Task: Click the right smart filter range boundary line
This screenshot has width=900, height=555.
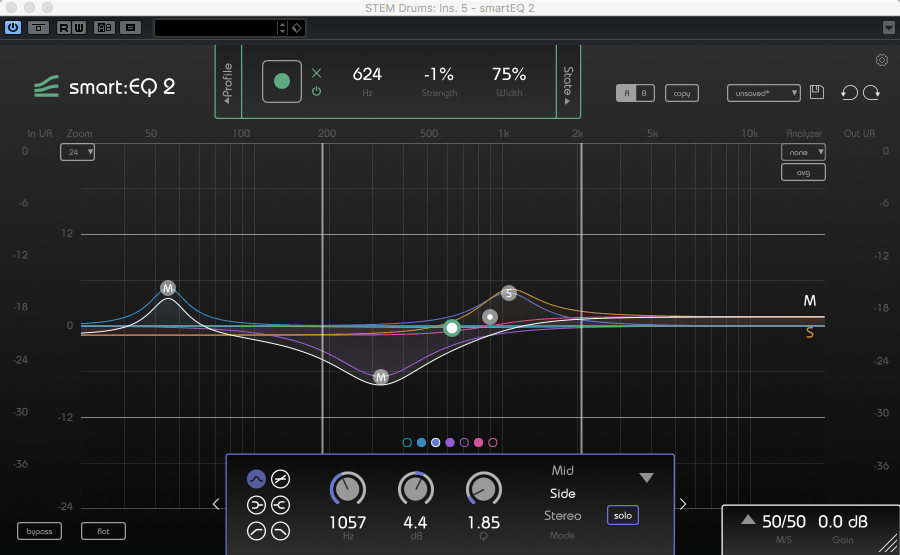Action: coord(581,298)
